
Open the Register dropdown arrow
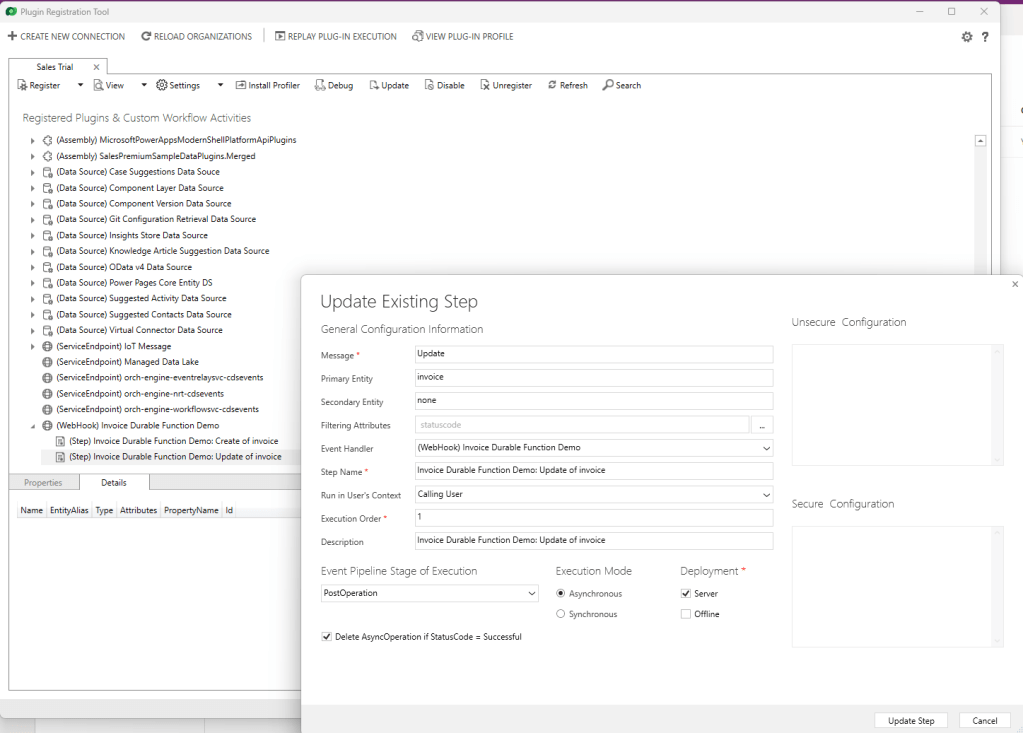pos(80,85)
